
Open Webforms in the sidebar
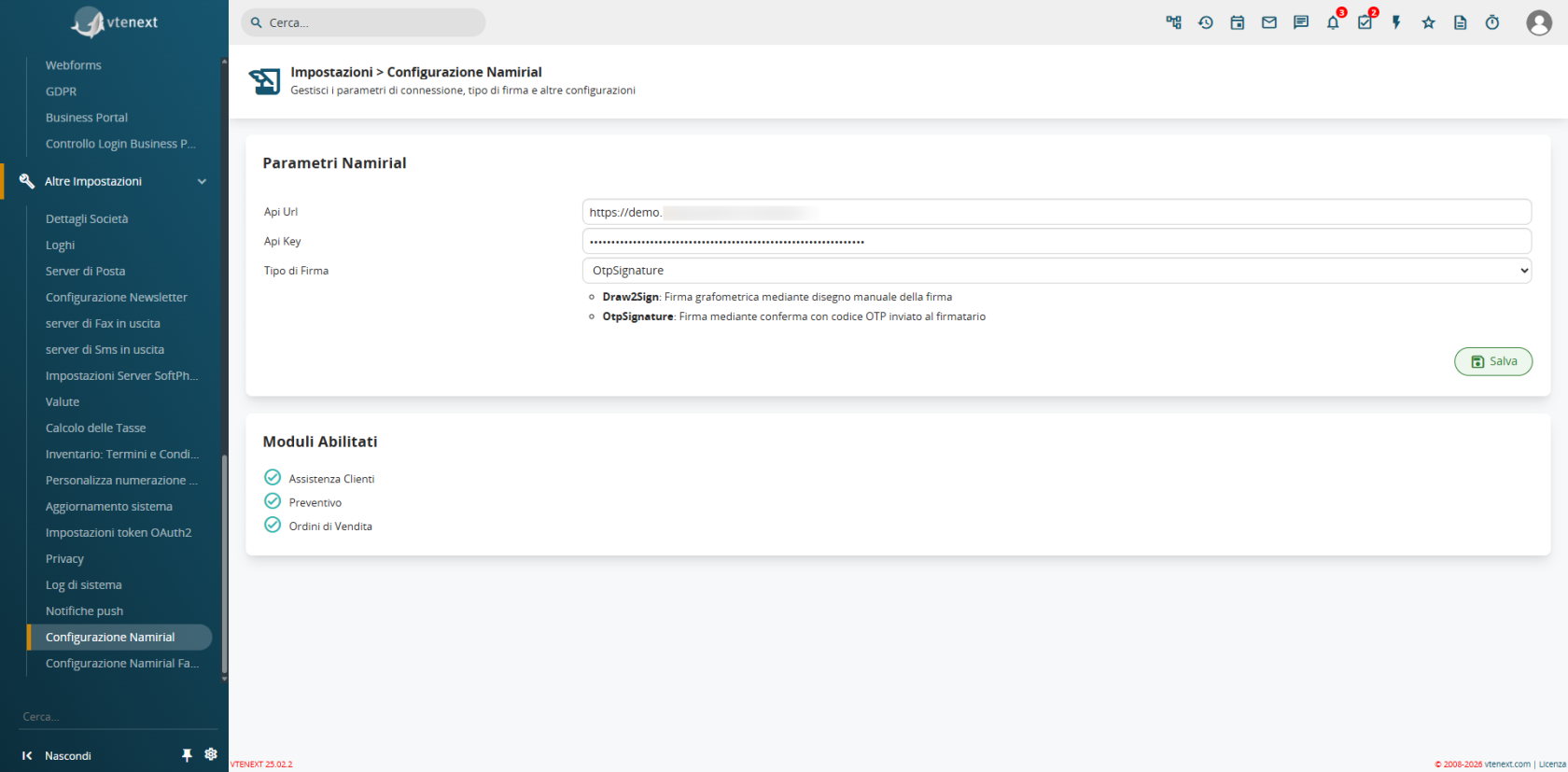point(74,65)
